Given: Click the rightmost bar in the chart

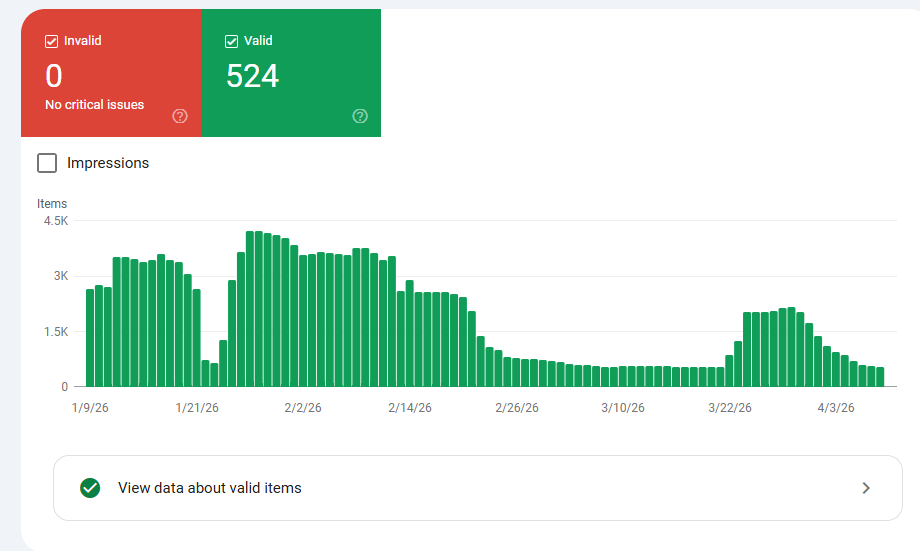Looking at the screenshot, I should tap(880, 377).
